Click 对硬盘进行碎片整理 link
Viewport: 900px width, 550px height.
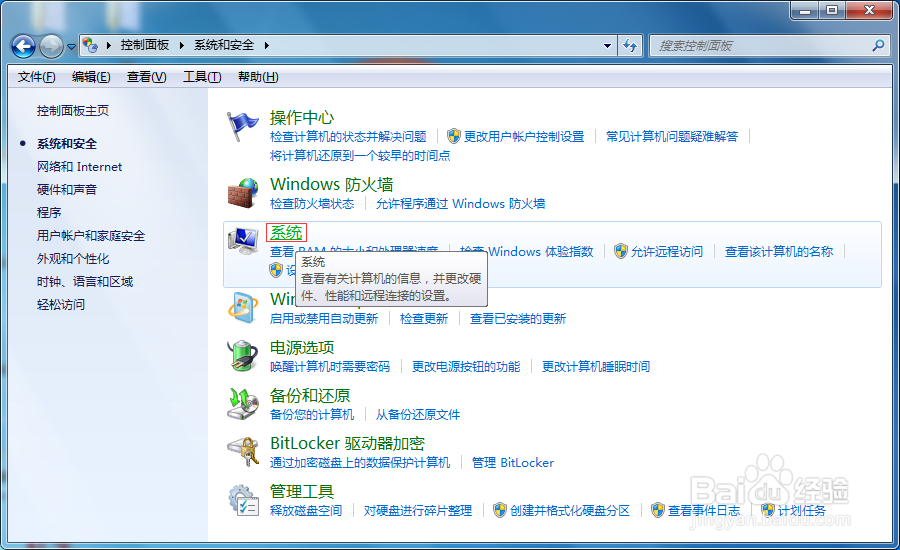pyautogui.click(x=418, y=510)
